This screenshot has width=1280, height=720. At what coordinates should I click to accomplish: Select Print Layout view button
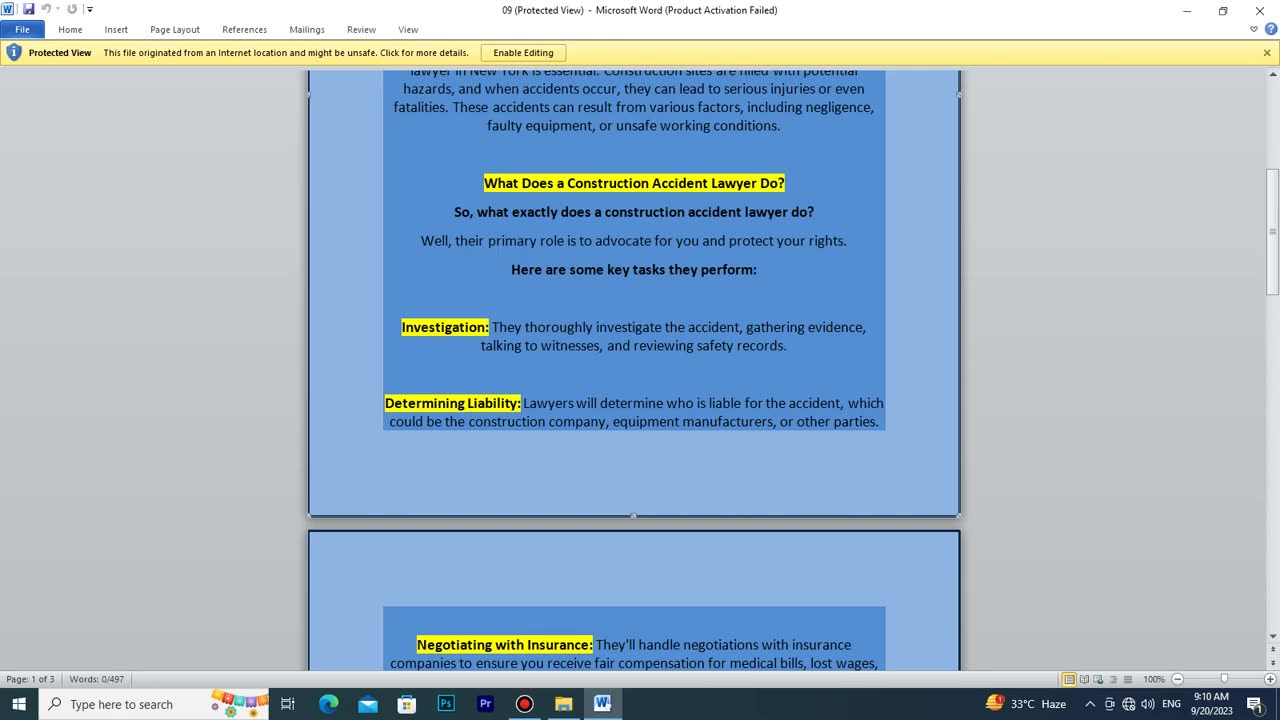coord(1069,680)
